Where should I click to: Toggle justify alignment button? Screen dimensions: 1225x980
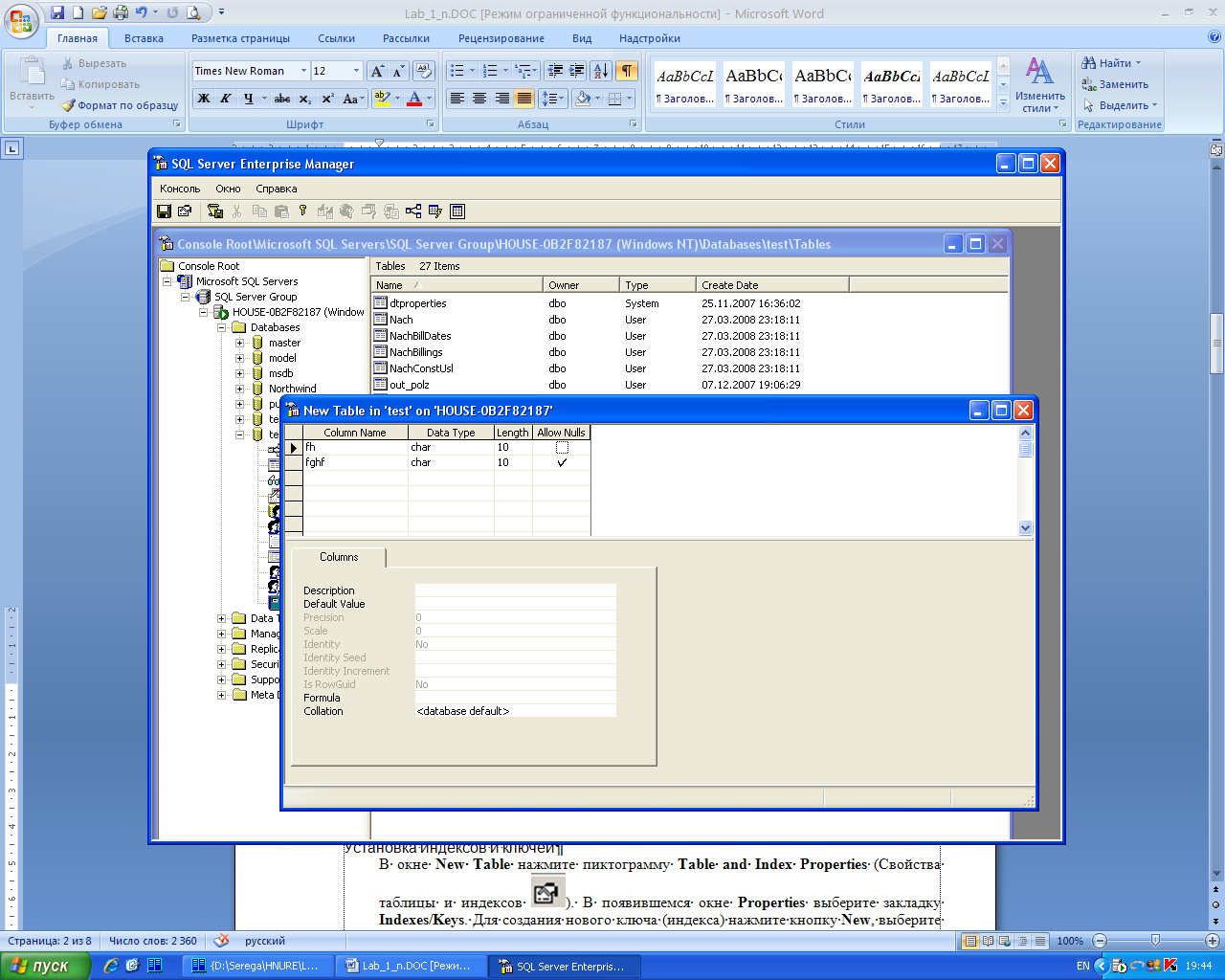pos(524,99)
